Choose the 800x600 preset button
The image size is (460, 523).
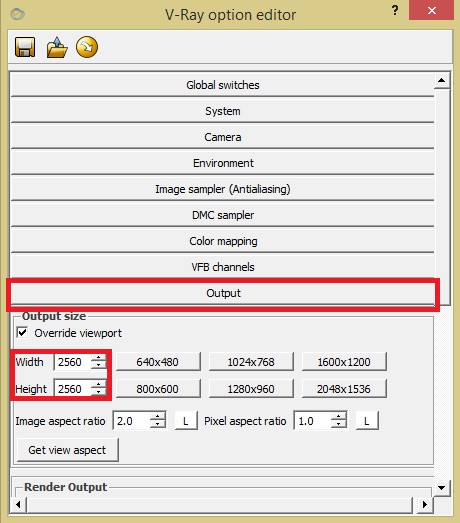coord(158,389)
